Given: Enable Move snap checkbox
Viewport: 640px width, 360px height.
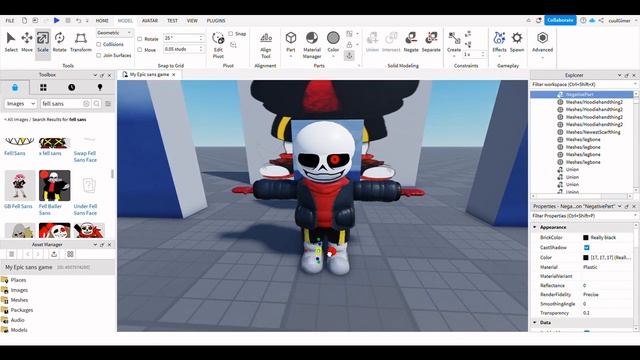Looking at the screenshot, I should pos(140,50).
